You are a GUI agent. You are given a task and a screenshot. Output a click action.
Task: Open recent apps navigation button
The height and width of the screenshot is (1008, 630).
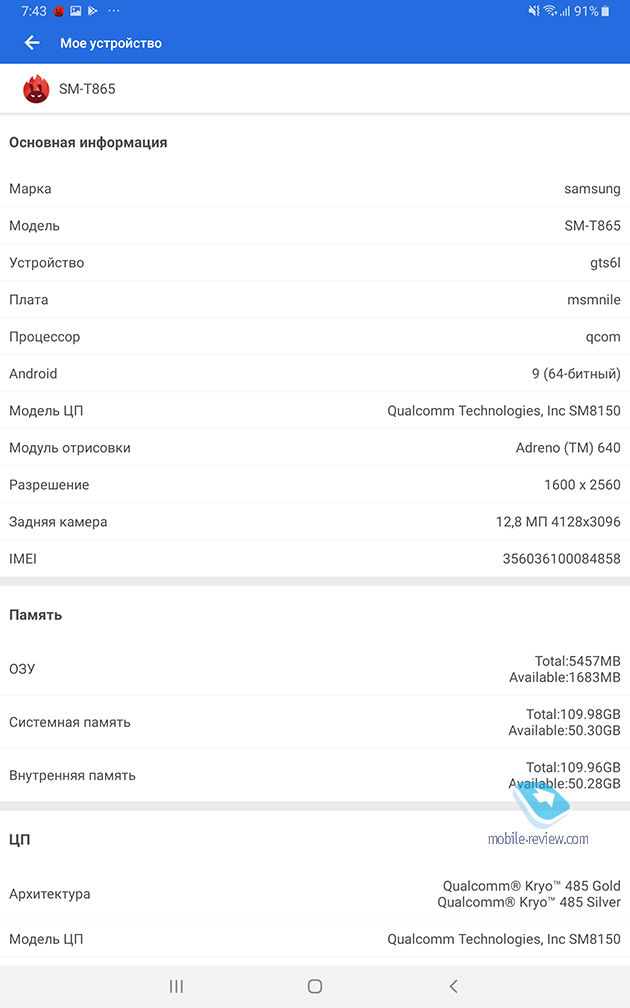point(176,986)
